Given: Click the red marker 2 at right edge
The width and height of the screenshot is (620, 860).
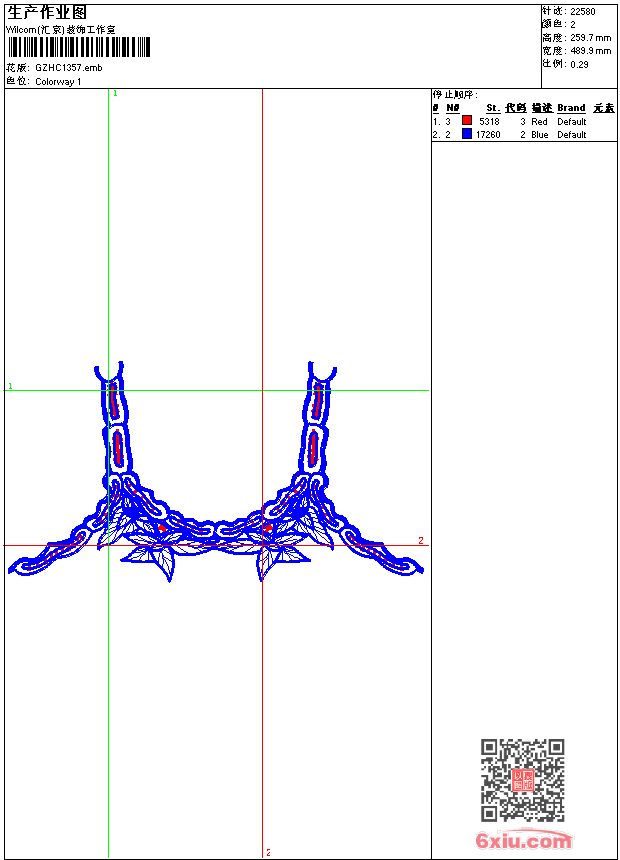Looking at the screenshot, I should (x=421, y=541).
